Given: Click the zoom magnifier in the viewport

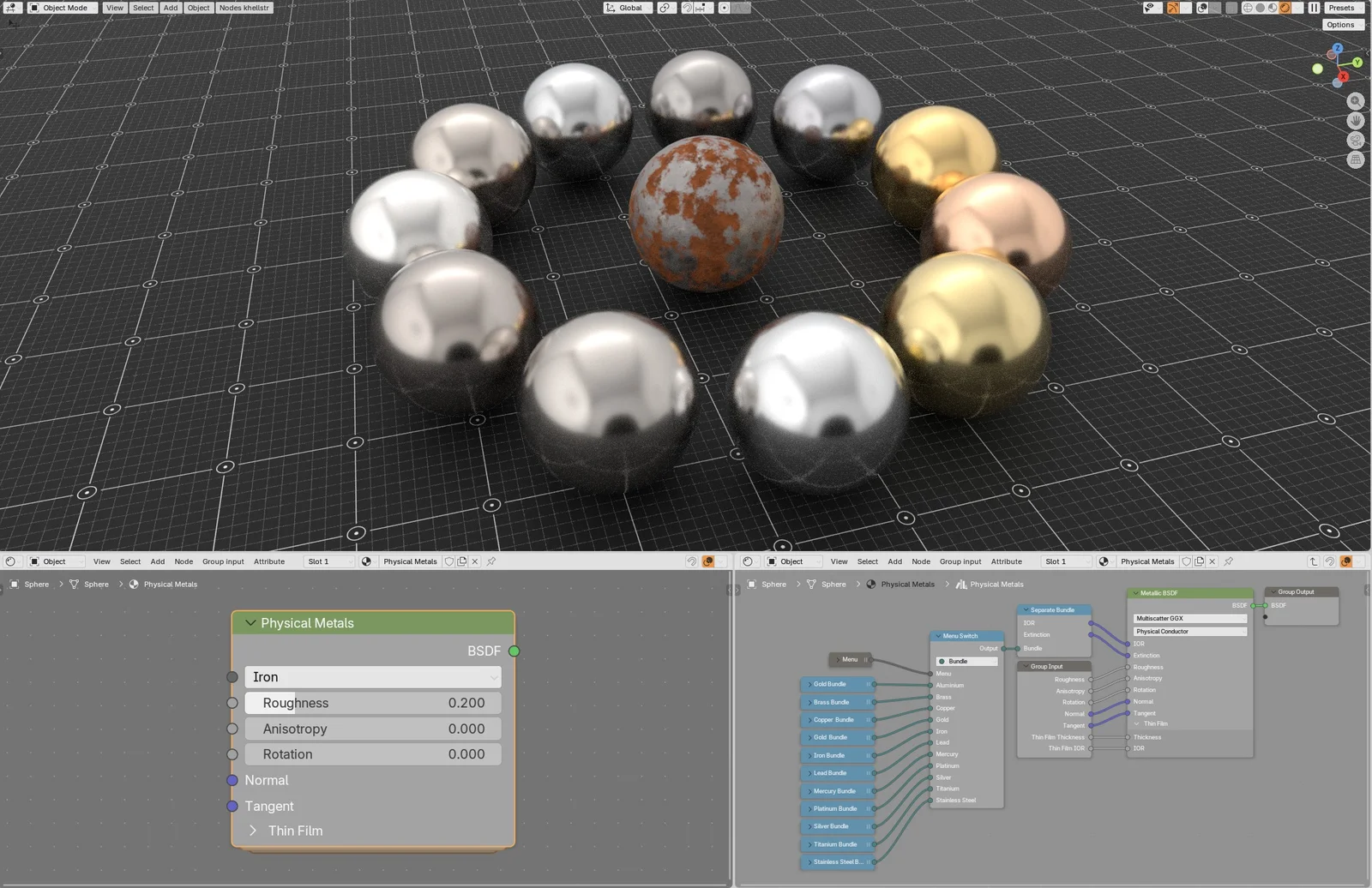Looking at the screenshot, I should click(1356, 101).
